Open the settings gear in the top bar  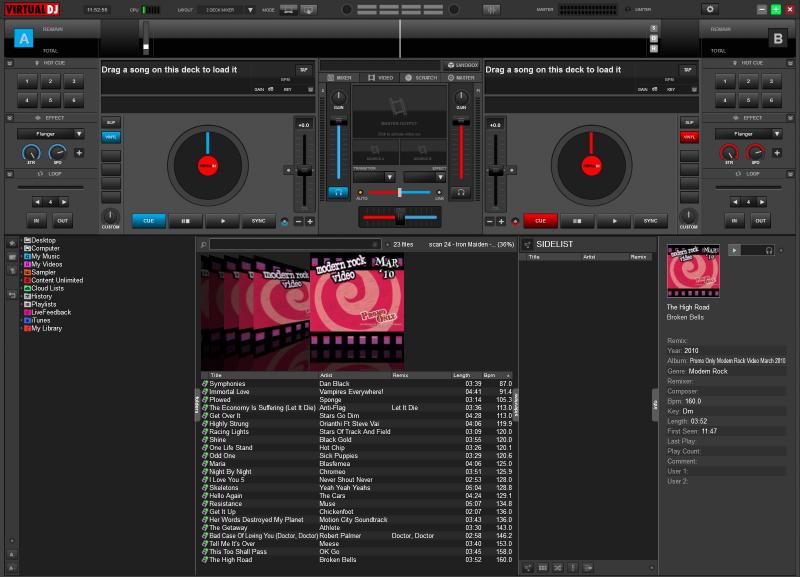pos(710,9)
